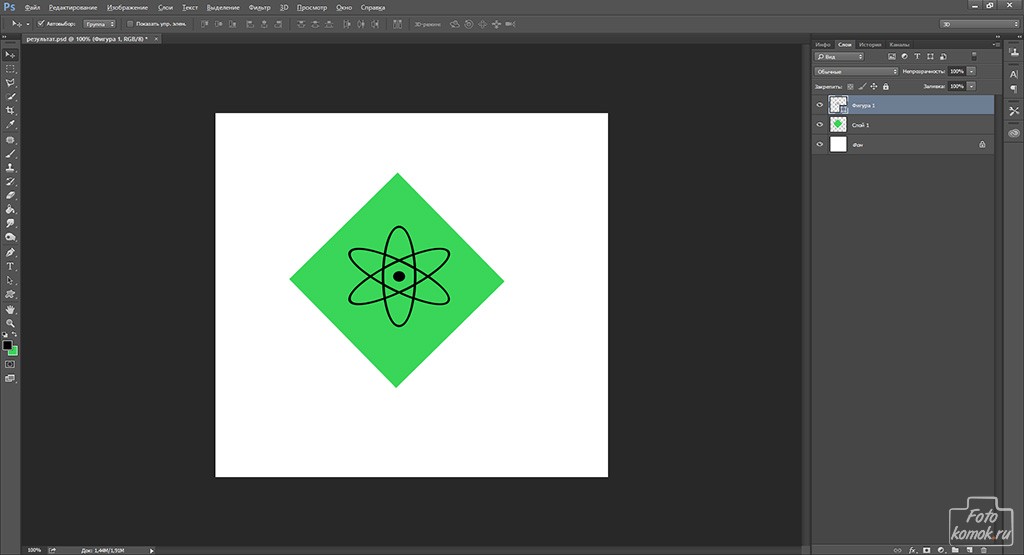Open the Layers panel flyout menu

(996, 44)
